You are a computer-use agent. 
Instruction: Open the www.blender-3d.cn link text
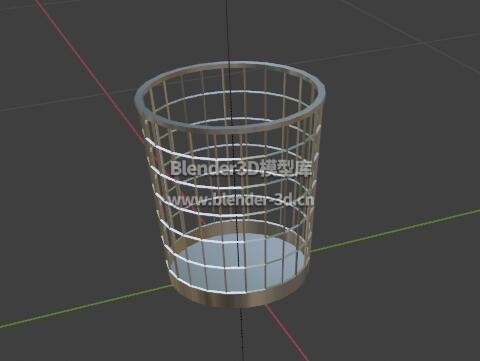click(241, 200)
